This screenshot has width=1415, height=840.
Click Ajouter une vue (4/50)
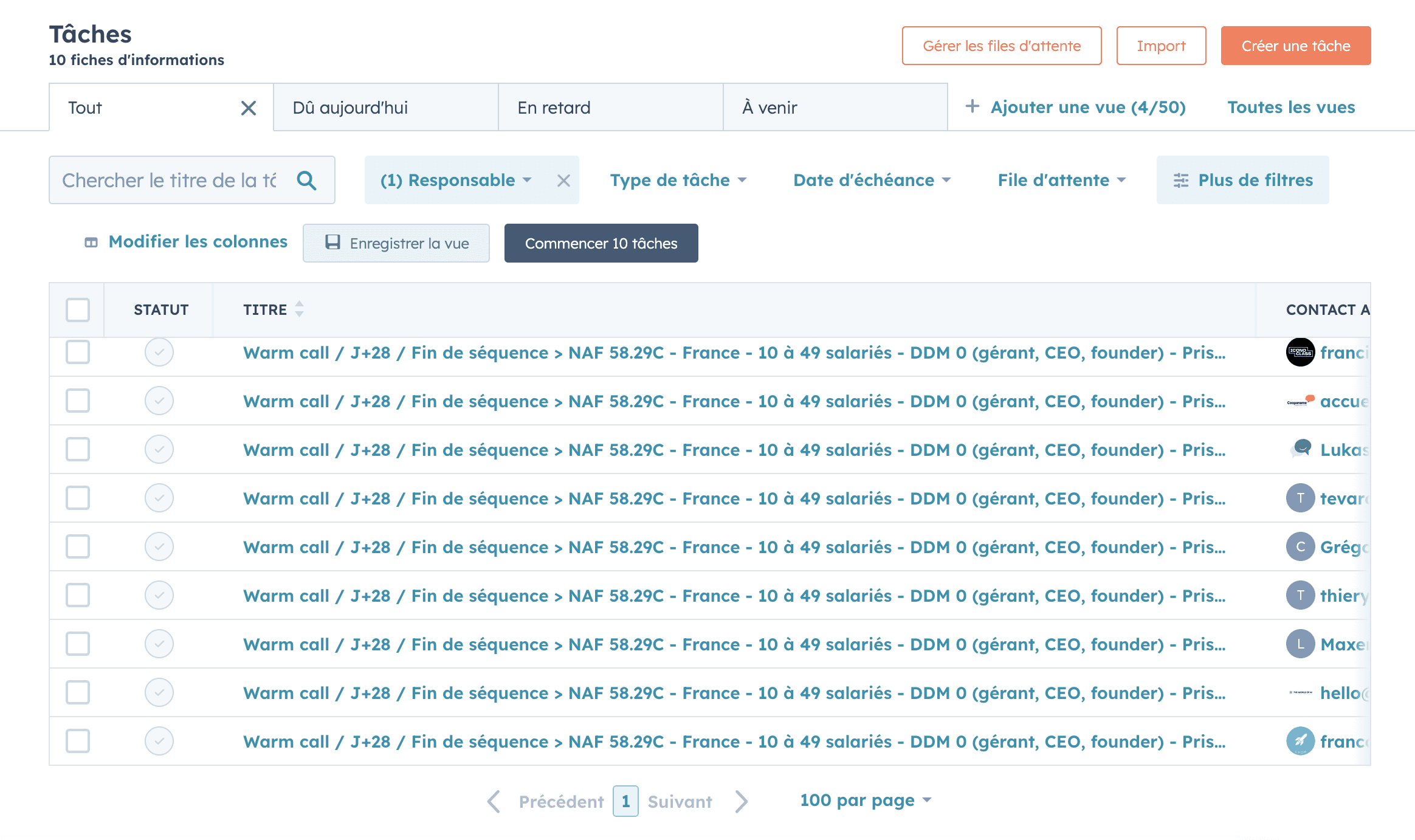point(1088,107)
